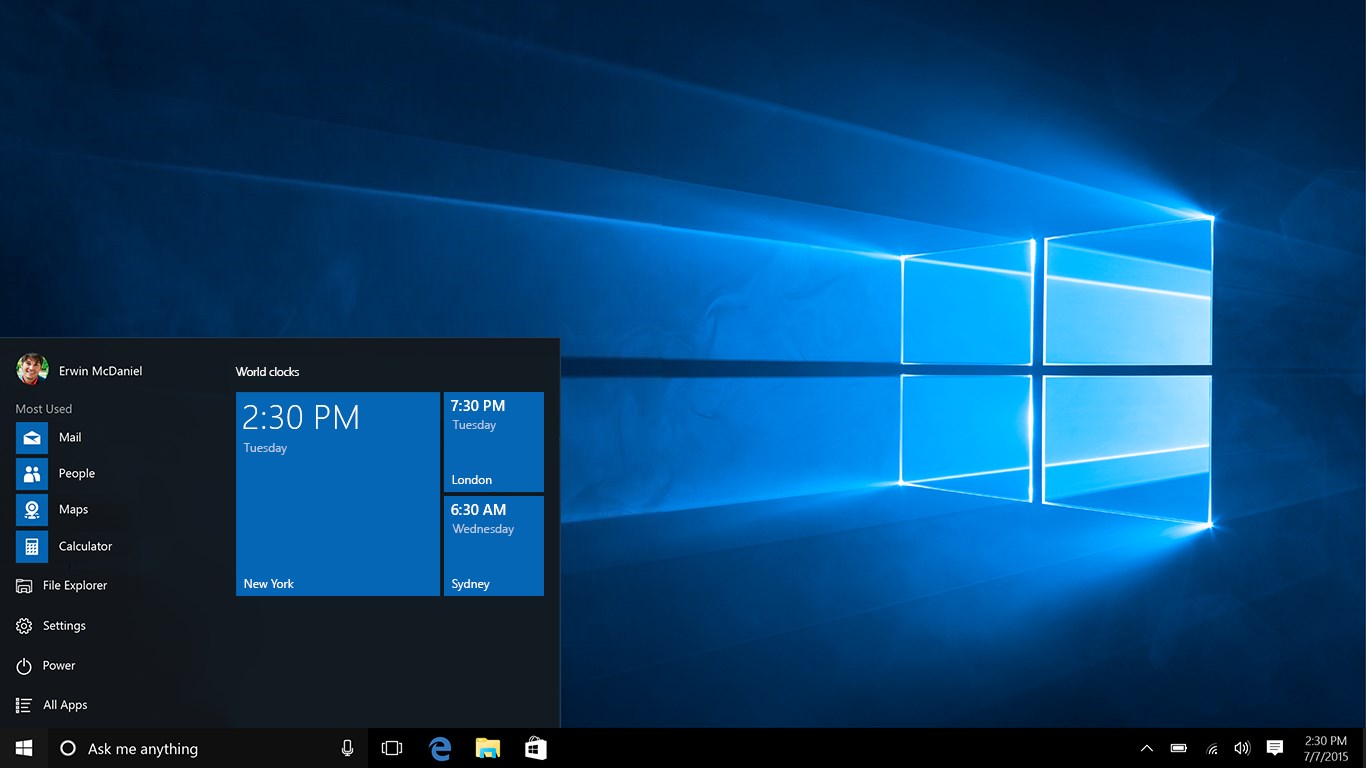Open Task View
This screenshot has width=1366, height=768.
tap(391, 747)
